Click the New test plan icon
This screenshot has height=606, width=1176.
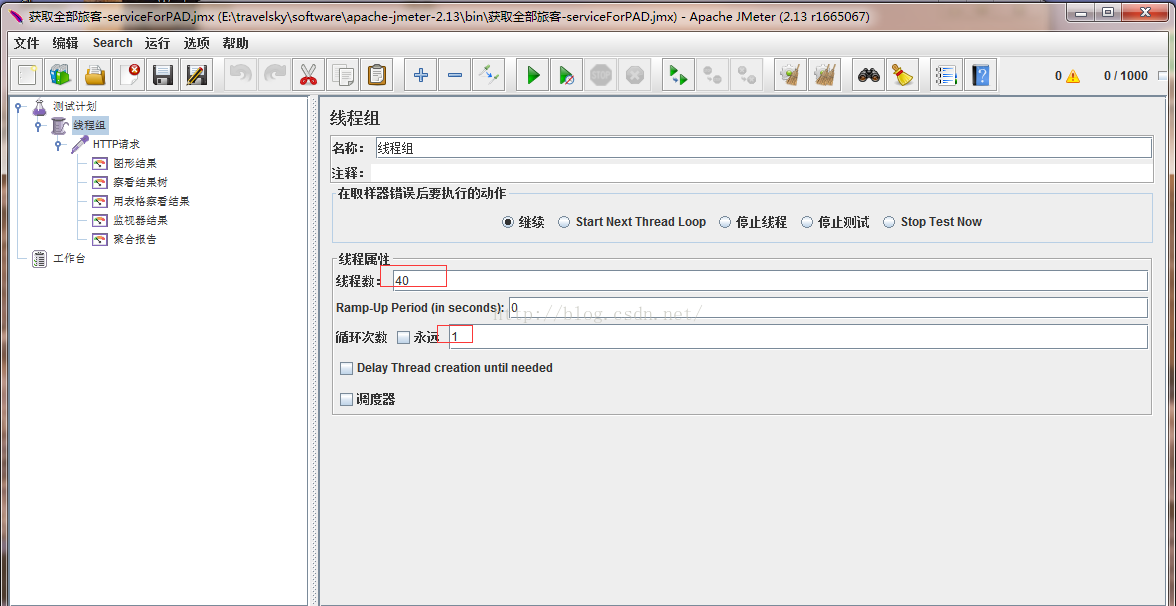point(28,75)
